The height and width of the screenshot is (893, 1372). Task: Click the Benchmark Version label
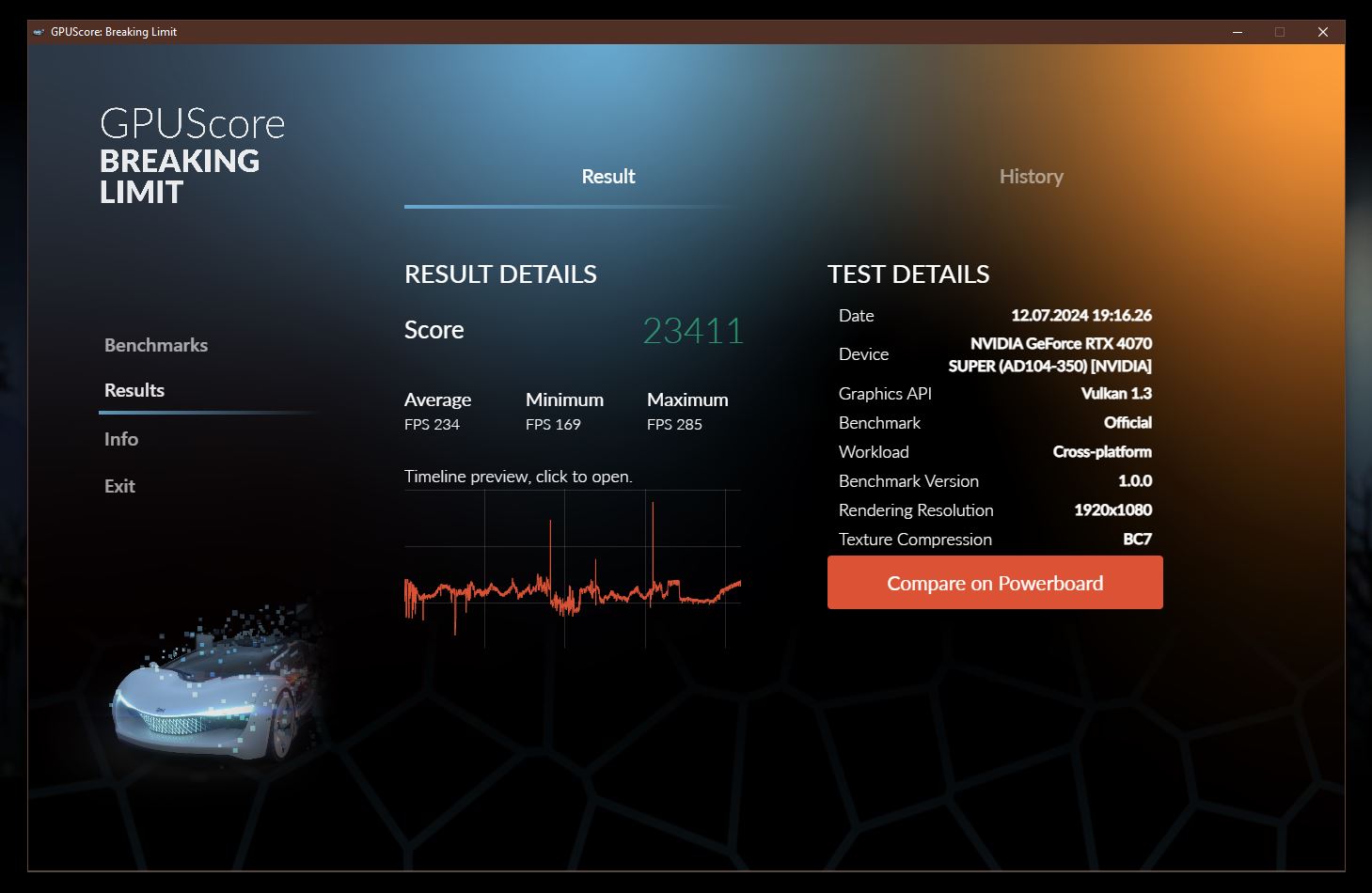[x=908, y=480]
